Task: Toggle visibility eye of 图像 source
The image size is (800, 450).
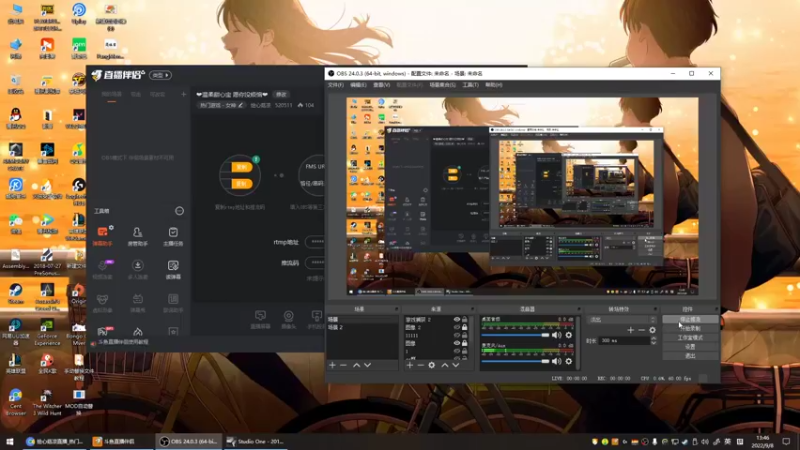Action: point(457,343)
